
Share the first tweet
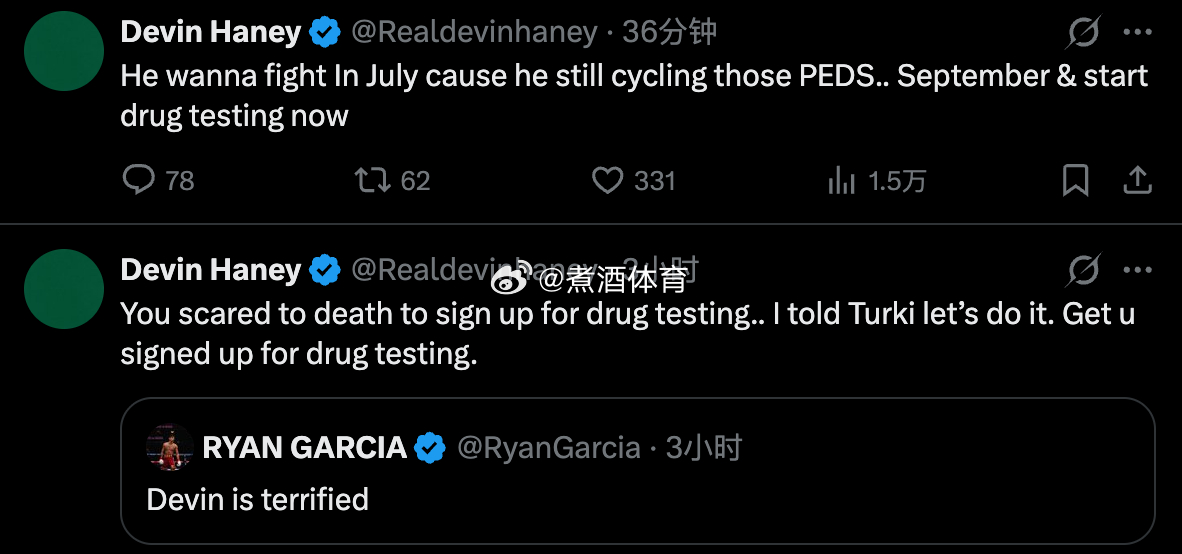[1137, 180]
